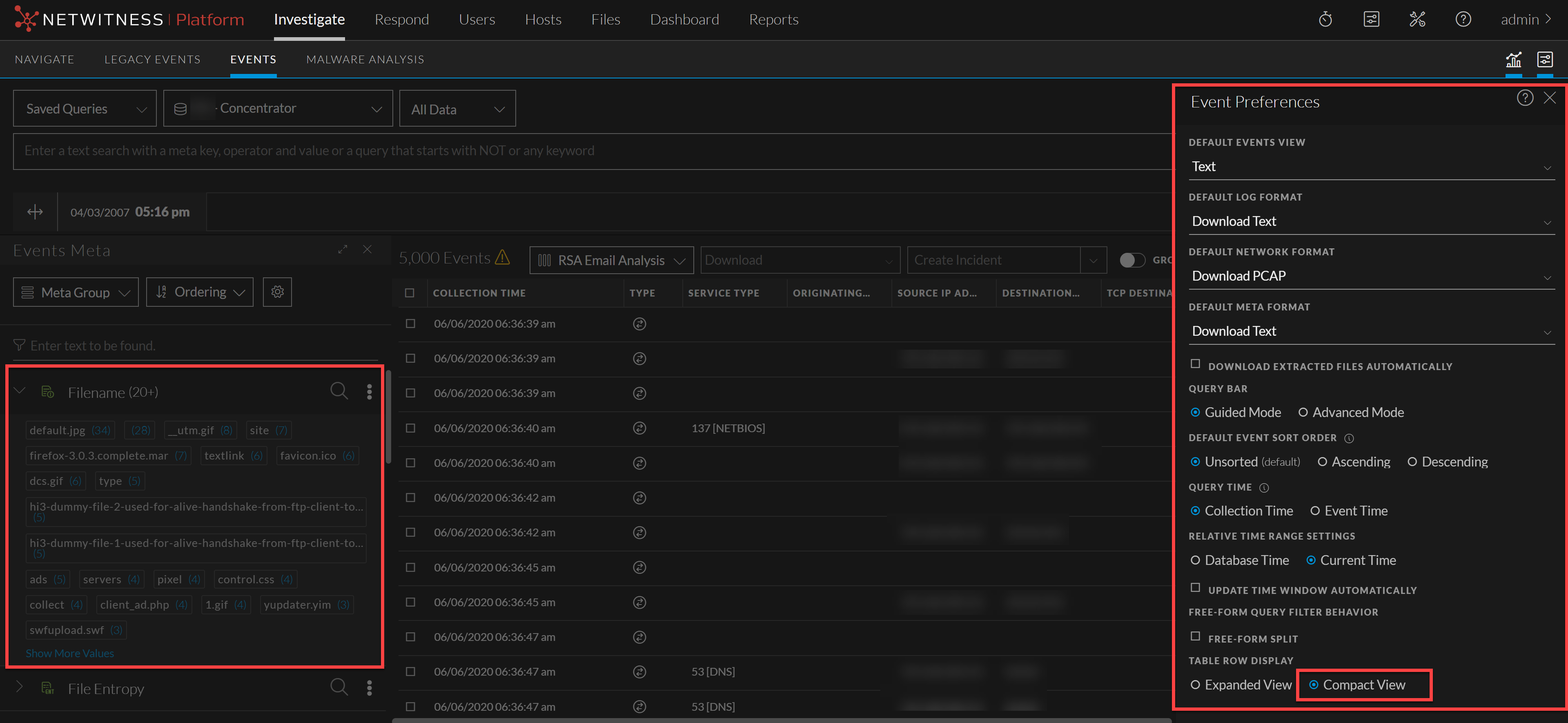This screenshot has height=723, width=1568.
Task: Select Advanced Mode radio button
Action: coord(1303,413)
